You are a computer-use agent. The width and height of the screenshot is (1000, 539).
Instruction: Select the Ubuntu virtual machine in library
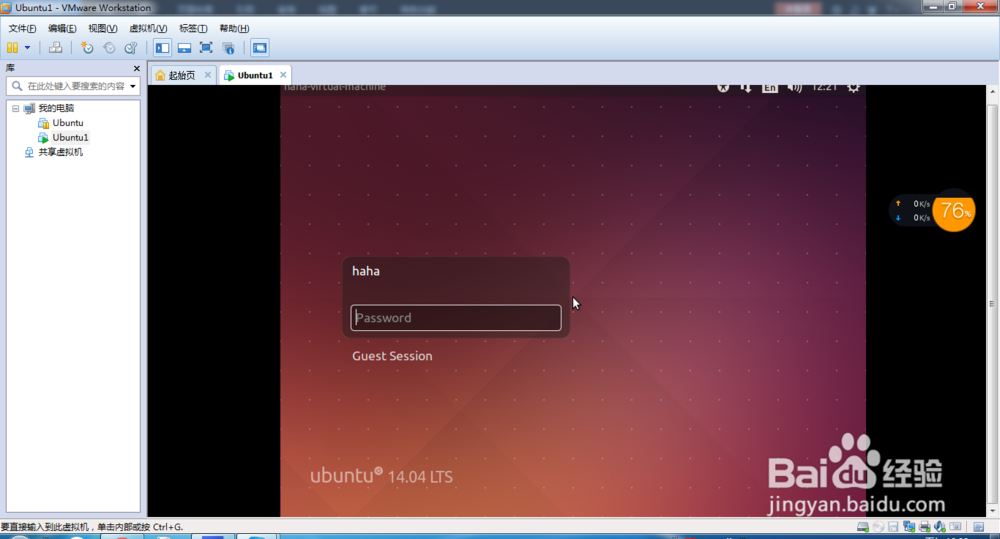point(68,123)
